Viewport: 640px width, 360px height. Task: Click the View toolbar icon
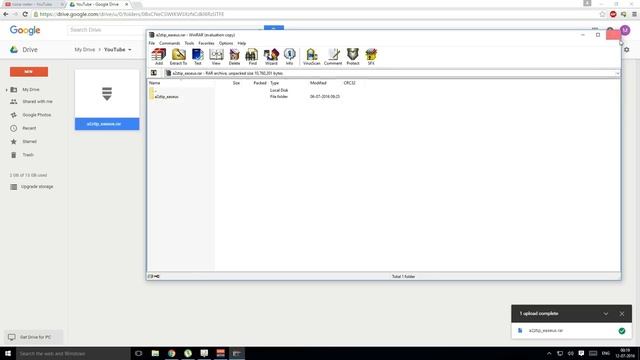point(216,56)
